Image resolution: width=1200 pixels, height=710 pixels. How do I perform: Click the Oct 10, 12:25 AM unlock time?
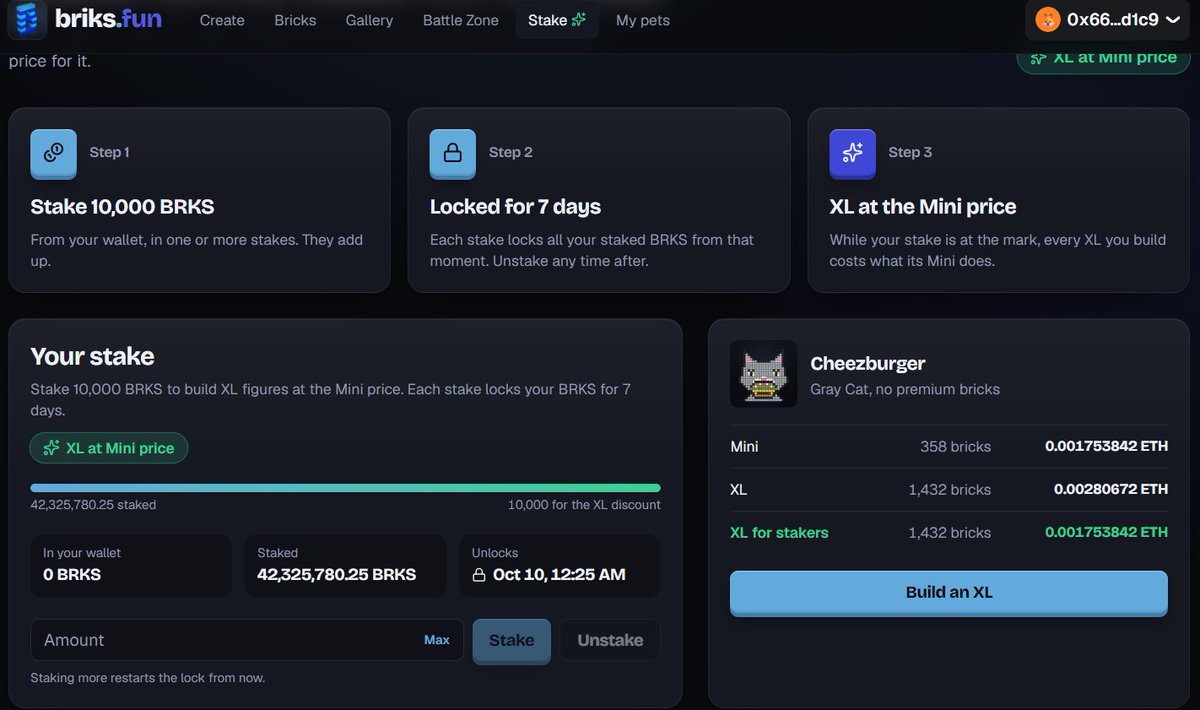pyautogui.click(x=559, y=575)
